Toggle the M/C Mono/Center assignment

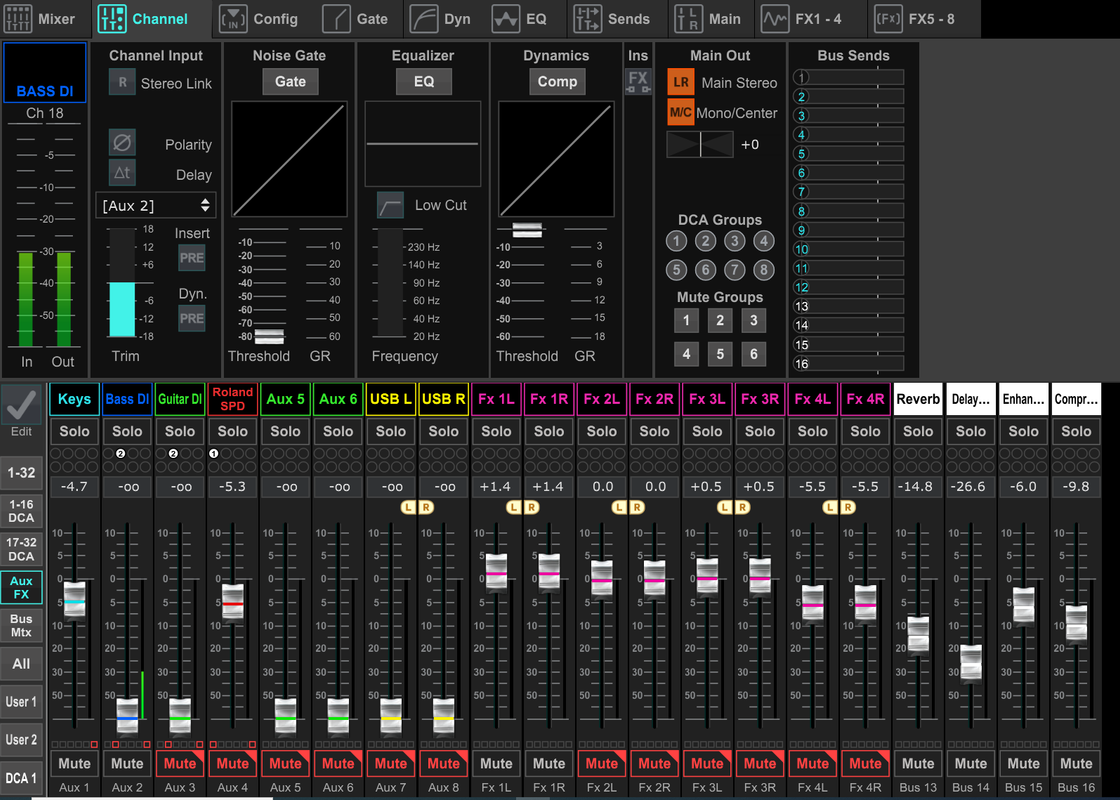coord(681,112)
